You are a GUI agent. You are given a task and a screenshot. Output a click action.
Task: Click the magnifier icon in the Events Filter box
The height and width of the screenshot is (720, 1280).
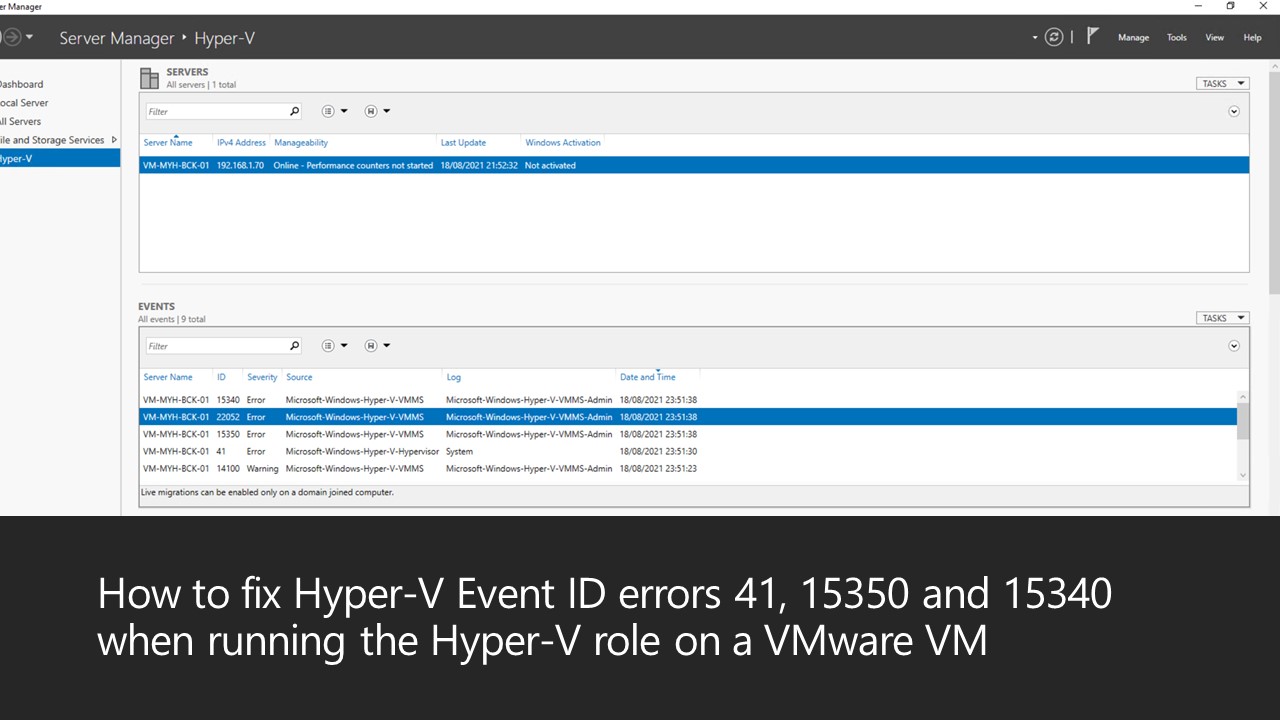[x=294, y=345]
